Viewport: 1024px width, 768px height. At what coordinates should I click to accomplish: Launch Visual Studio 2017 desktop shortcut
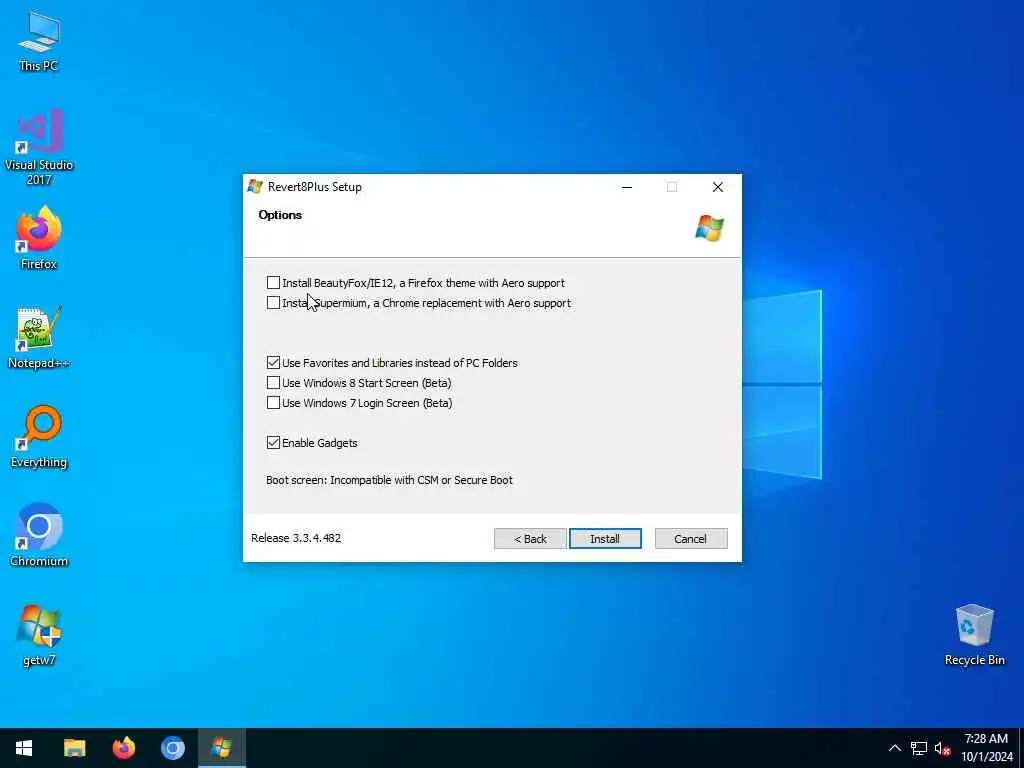click(39, 146)
